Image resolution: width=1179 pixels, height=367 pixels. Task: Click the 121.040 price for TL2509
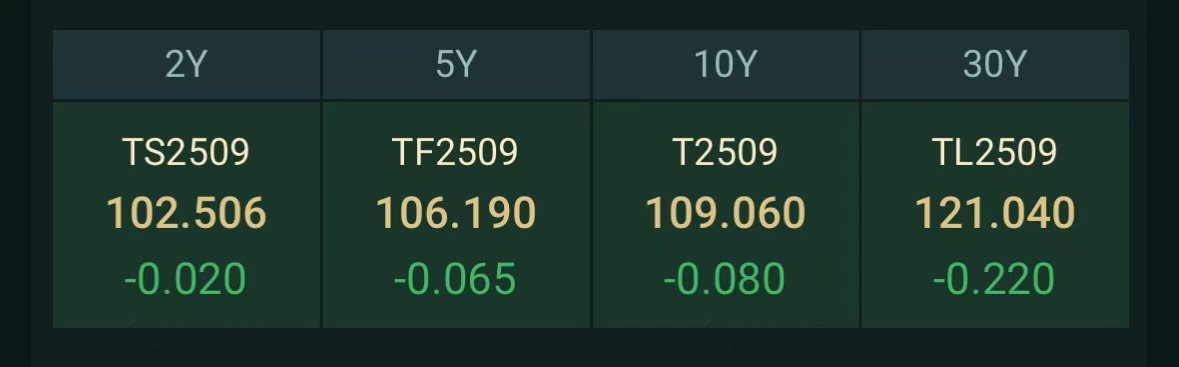[x=995, y=213]
